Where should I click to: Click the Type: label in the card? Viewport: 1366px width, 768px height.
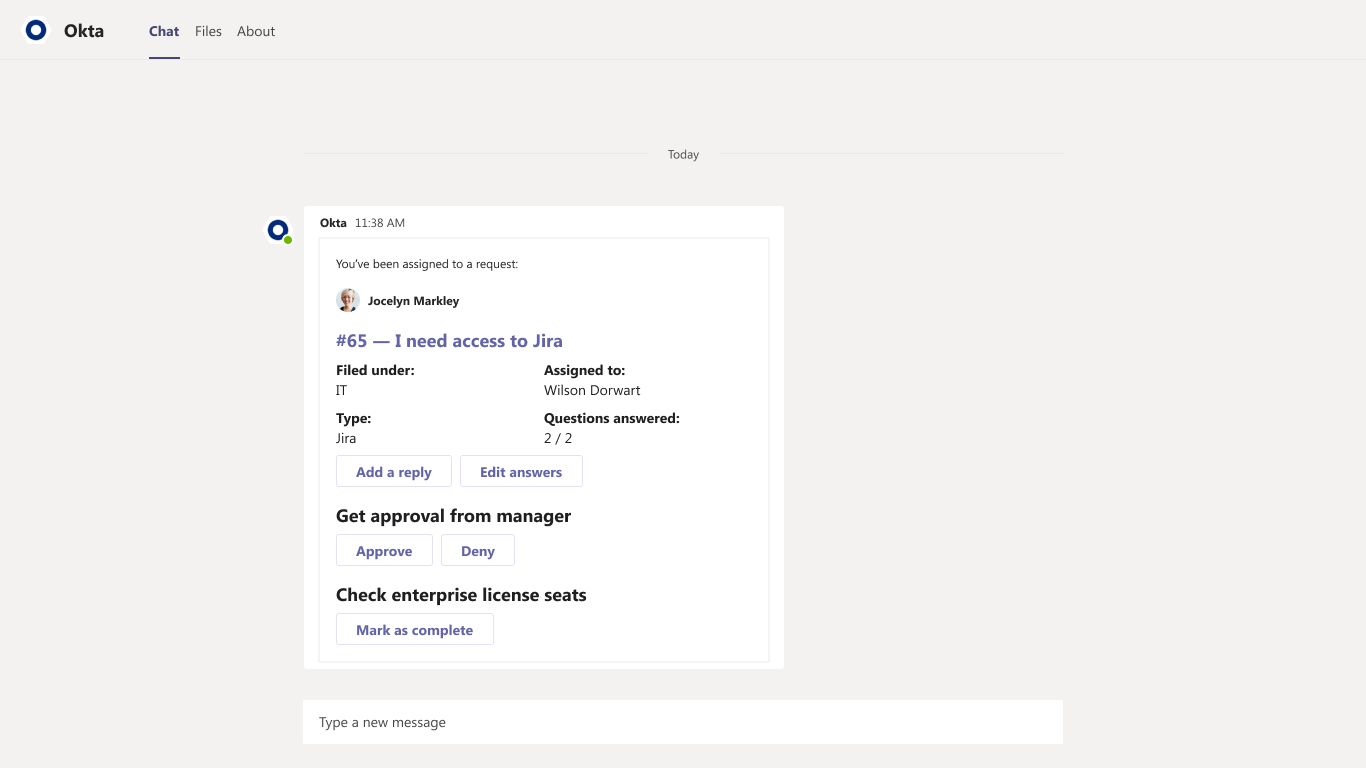click(354, 418)
